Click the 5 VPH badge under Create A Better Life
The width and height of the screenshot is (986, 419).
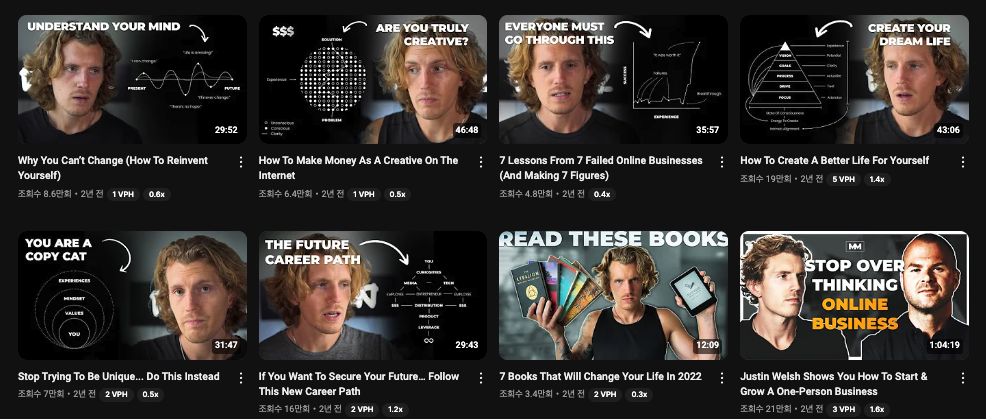(x=843, y=179)
